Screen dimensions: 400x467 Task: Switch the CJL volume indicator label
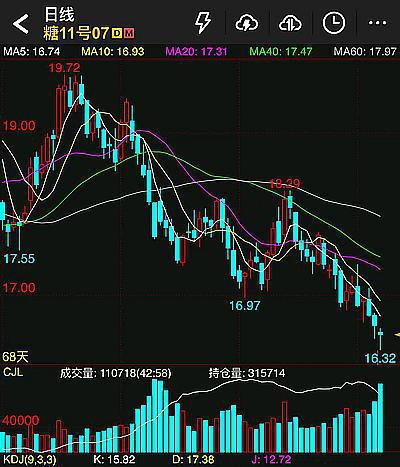point(13,372)
